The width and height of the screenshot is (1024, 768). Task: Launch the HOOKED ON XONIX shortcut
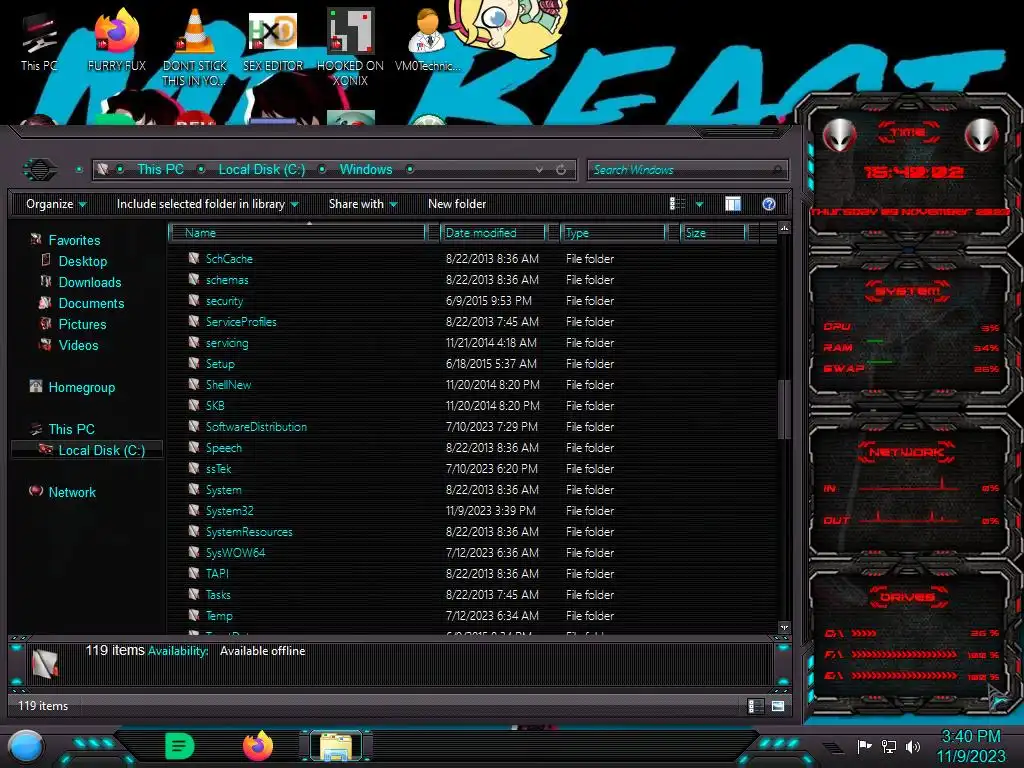pyautogui.click(x=350, y=48)
